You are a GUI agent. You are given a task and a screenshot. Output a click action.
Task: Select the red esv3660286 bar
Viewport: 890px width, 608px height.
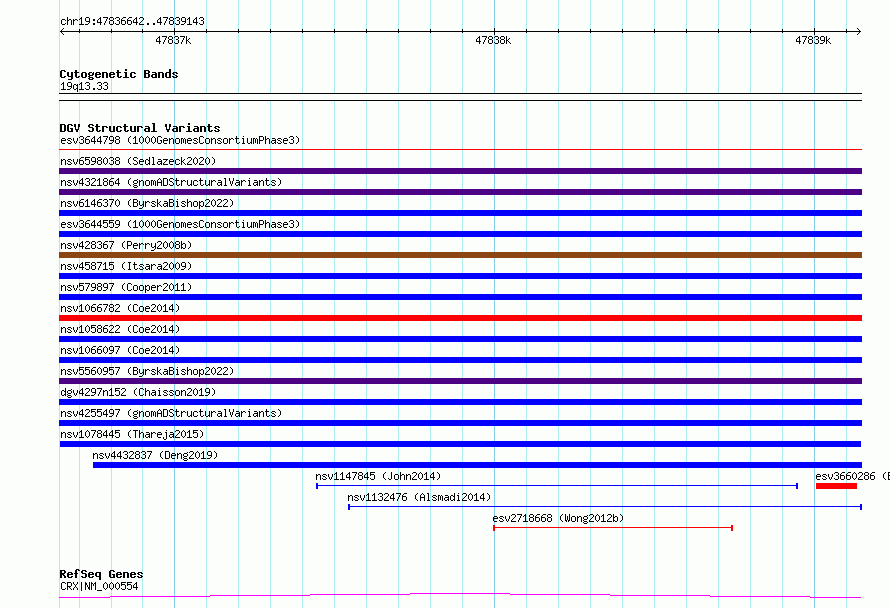836,486
